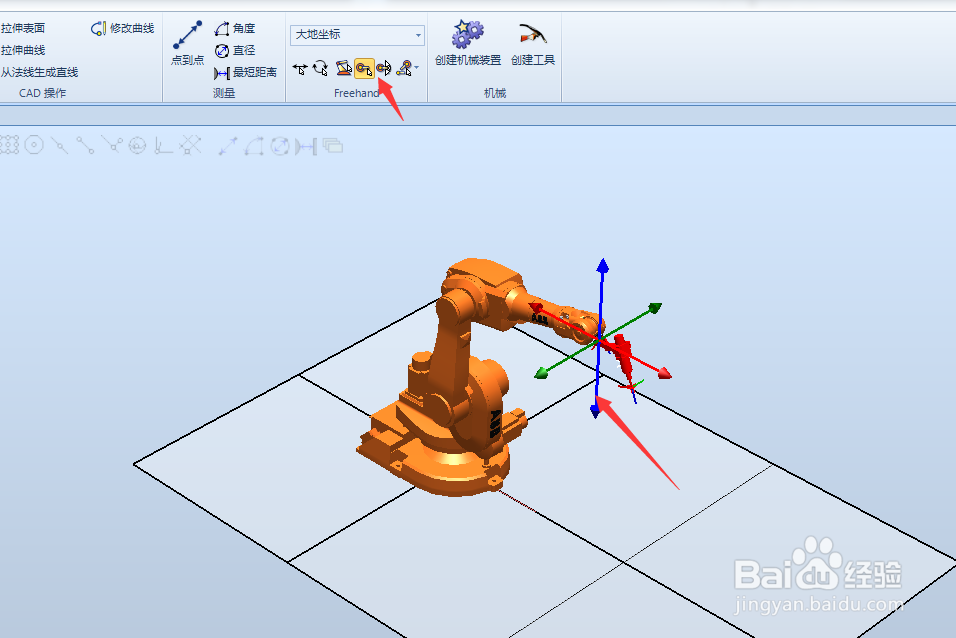956x638 pixels.
Task: Select the MultiRobot Jog tool
Action: (x=404, y=68)
